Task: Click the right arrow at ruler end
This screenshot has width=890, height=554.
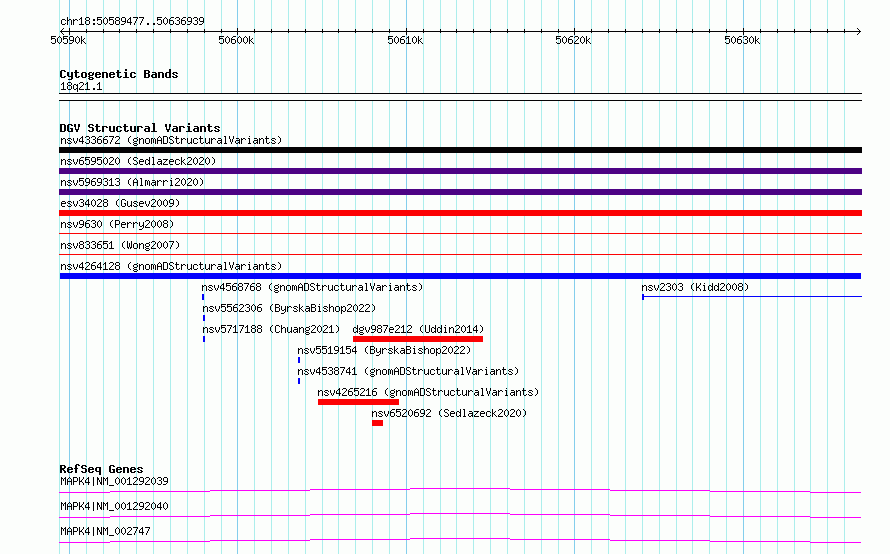Action: click(858, 31)
